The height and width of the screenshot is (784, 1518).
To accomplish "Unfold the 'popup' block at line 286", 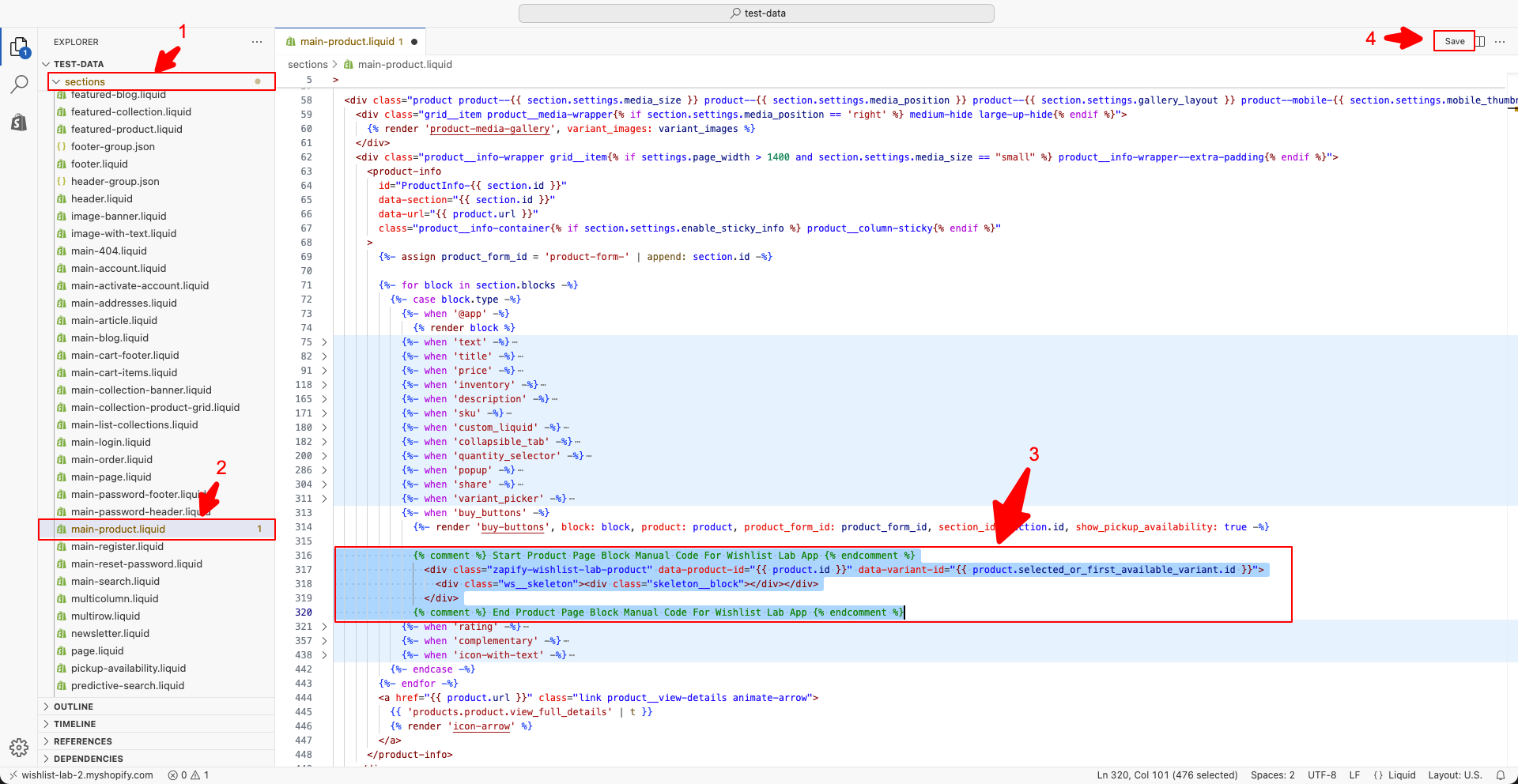I will coord(324,470).
